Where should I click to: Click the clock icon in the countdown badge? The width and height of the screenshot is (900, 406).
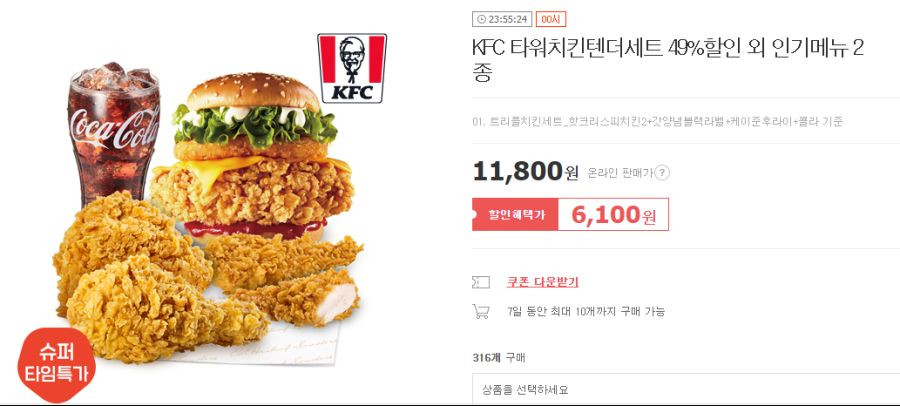click(481, 20)
